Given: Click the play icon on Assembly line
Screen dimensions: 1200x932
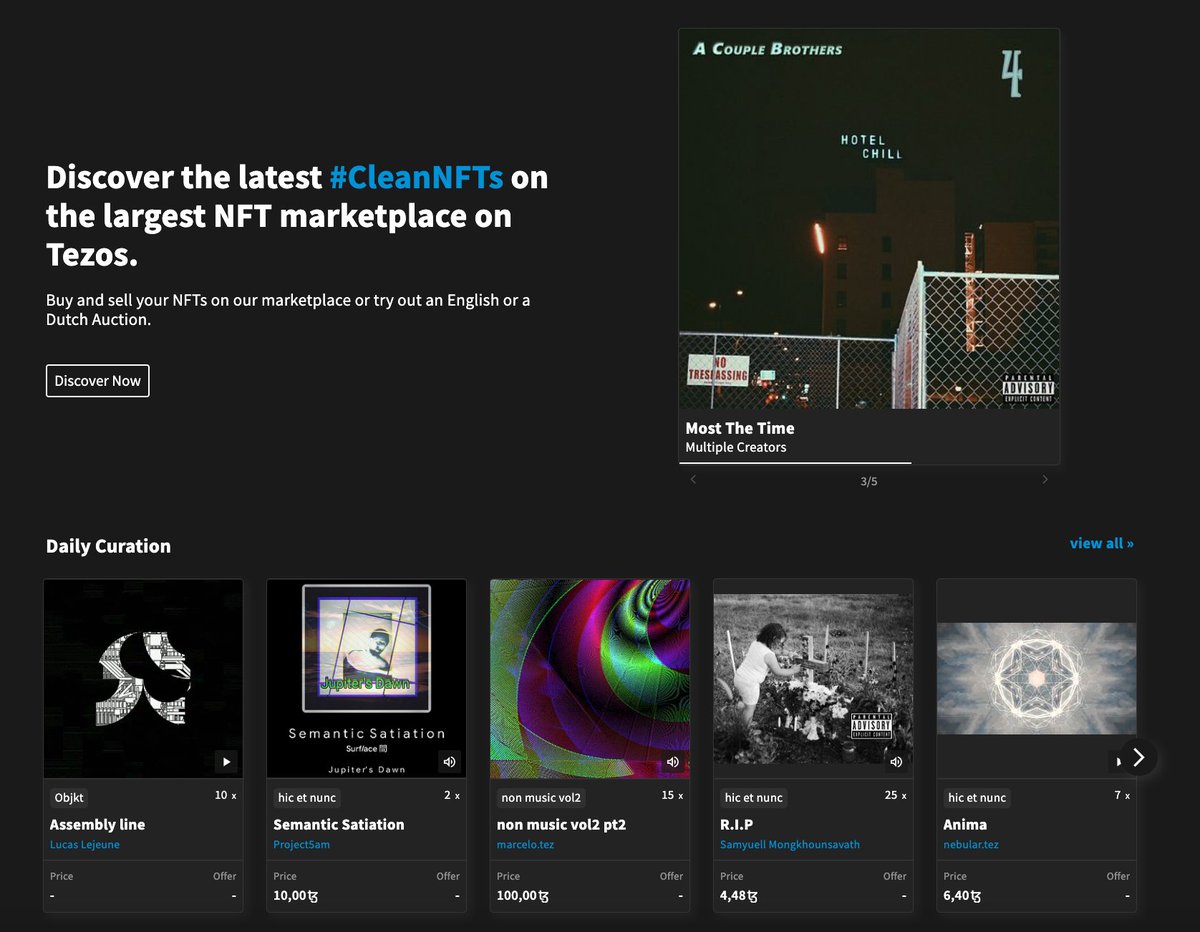Looking at the screenshot, I should click(227, 762).
